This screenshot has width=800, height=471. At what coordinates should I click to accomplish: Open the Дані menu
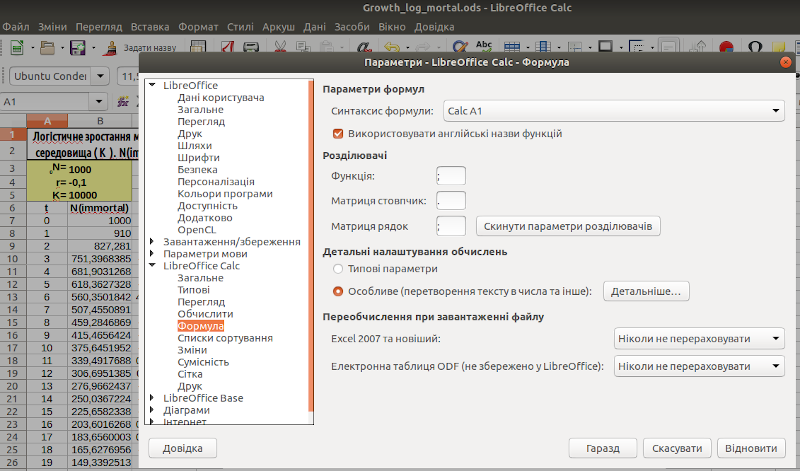(314, 27)
